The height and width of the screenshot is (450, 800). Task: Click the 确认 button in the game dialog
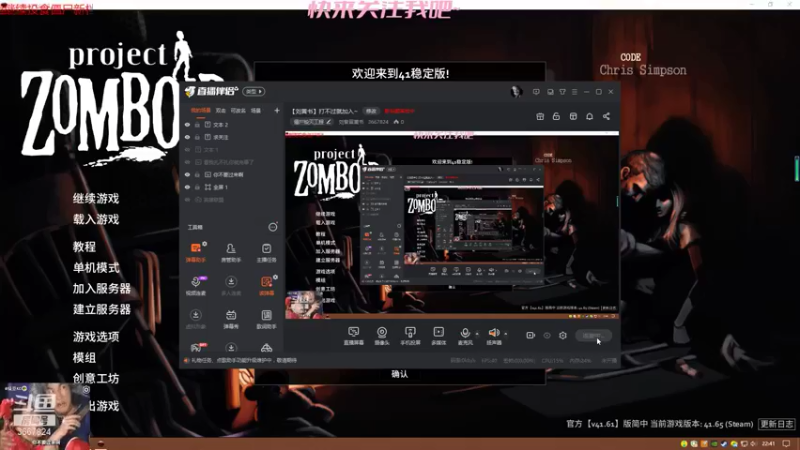click(x=399, y=374)
